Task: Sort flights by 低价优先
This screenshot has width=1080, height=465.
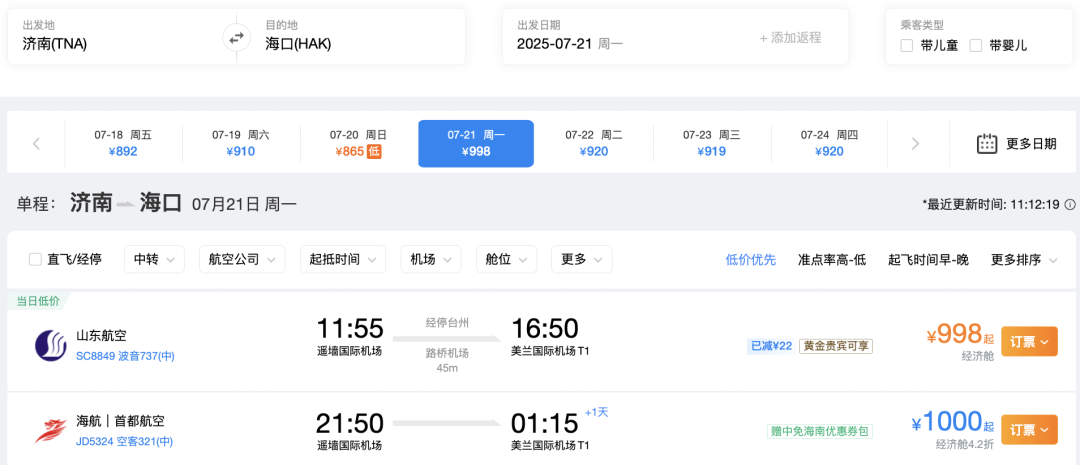Action: 751,260
